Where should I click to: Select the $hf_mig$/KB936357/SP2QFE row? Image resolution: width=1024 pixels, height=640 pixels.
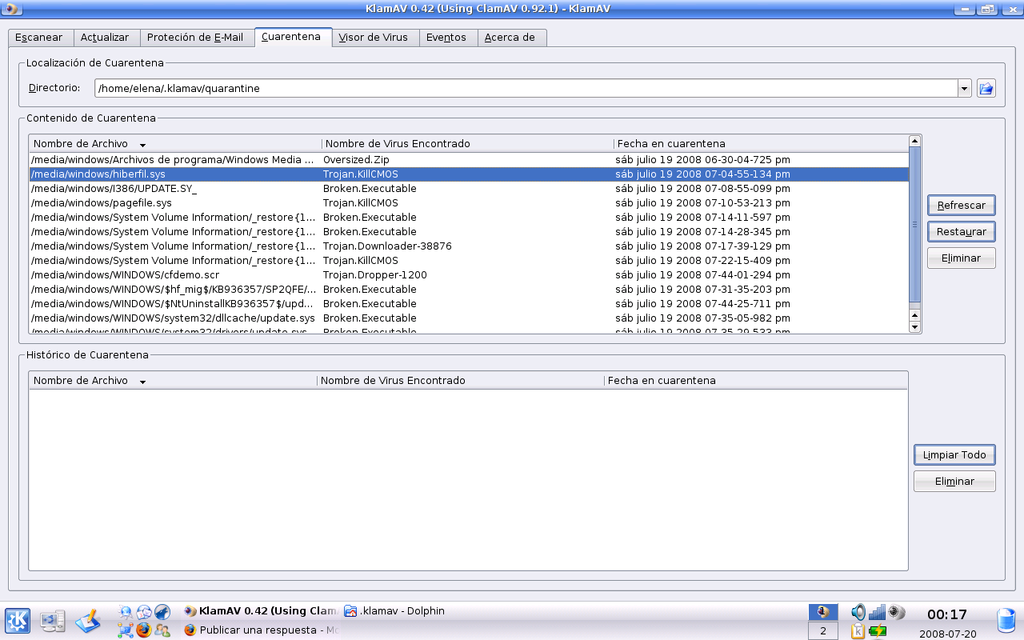(x=469, y=289)
